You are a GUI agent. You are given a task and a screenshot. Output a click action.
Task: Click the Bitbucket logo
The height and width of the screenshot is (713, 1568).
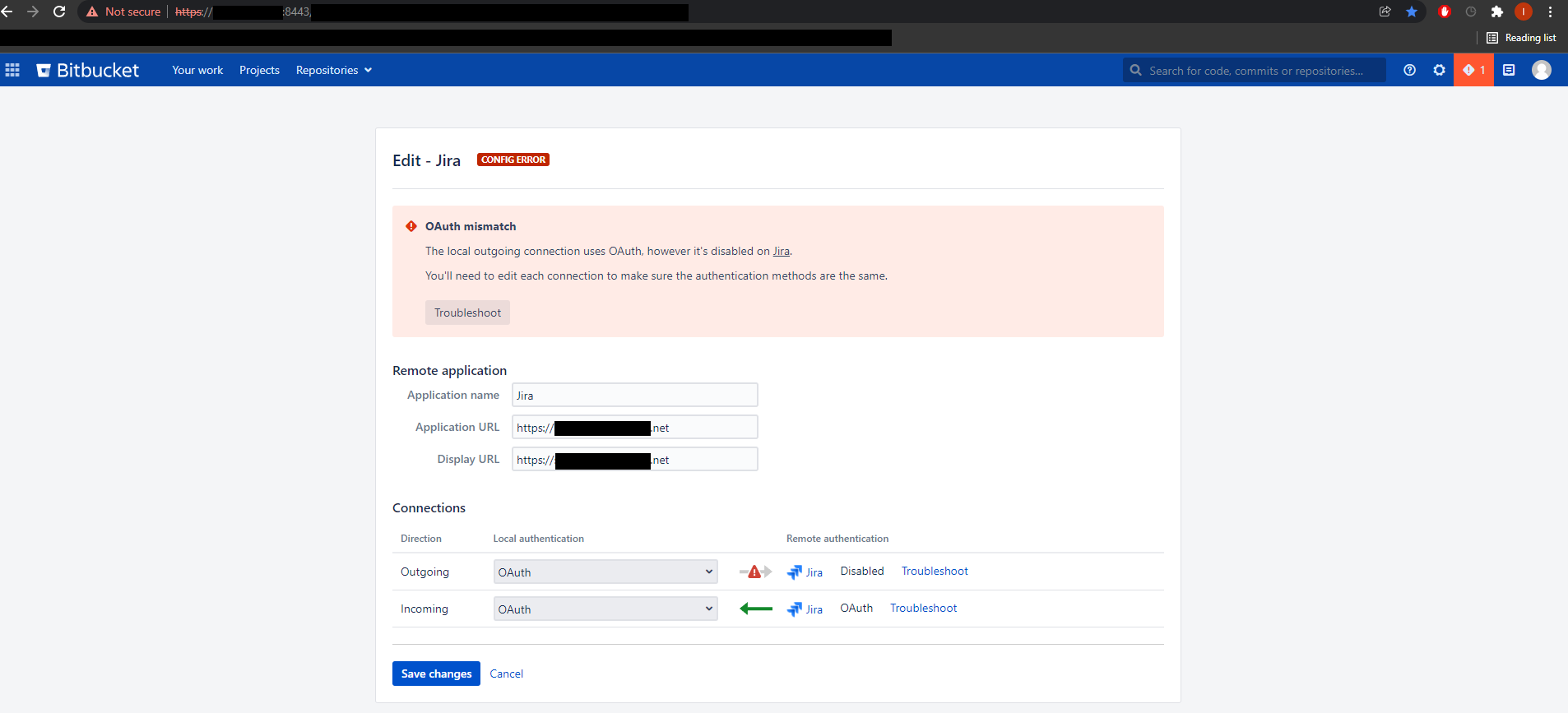88,70
